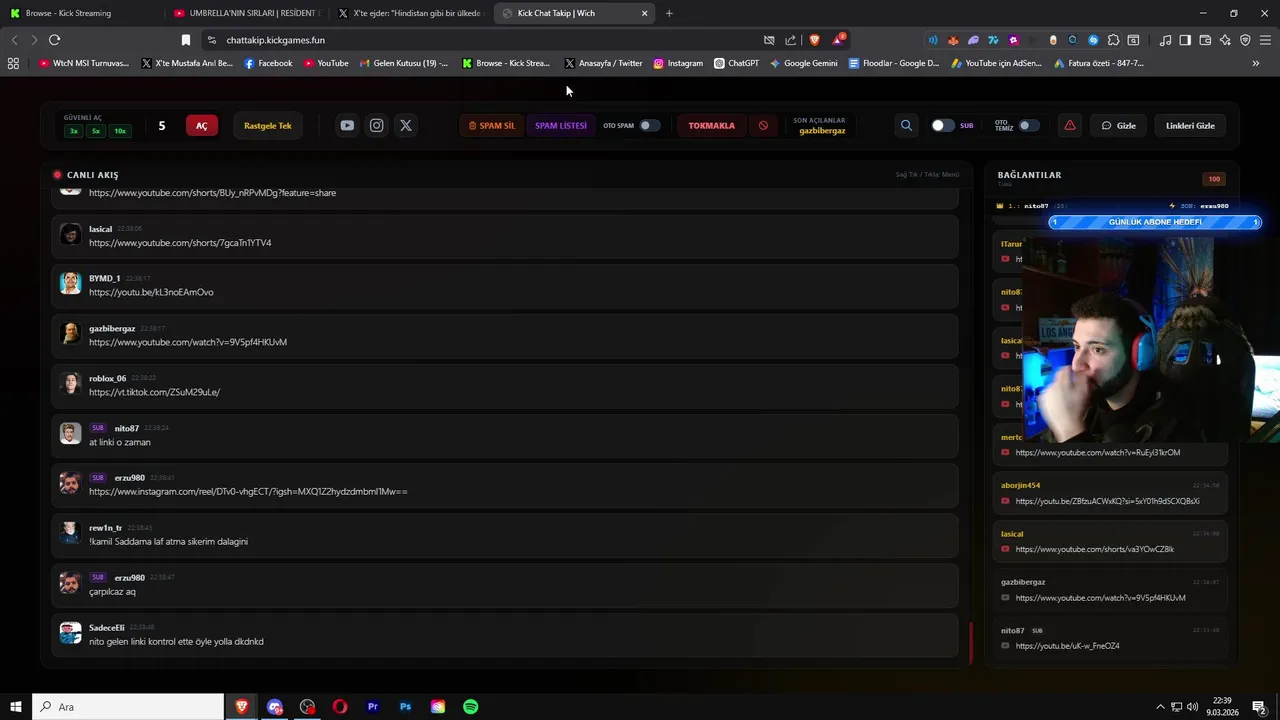This screenshot has height=720, width=1280.
Task: Click the Brave icon in the taskbar
Action: point(241,707)
